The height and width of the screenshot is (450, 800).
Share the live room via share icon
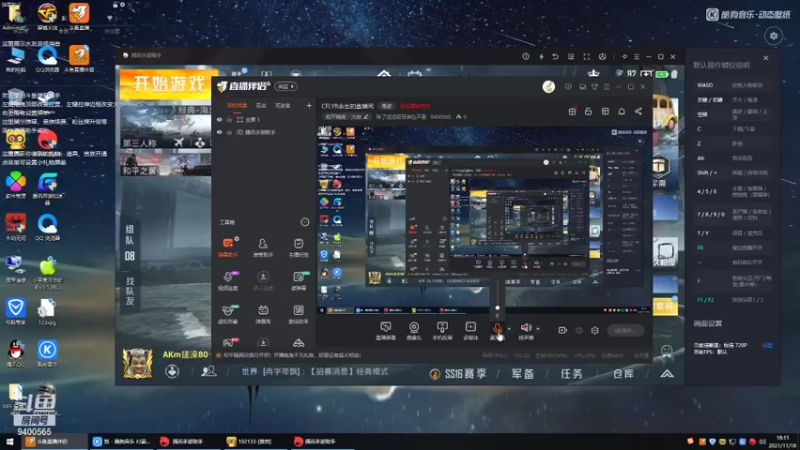[638, 111]
